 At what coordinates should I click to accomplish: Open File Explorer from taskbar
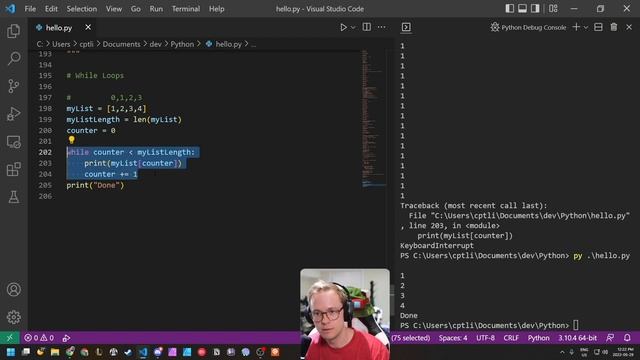[55, 352]
